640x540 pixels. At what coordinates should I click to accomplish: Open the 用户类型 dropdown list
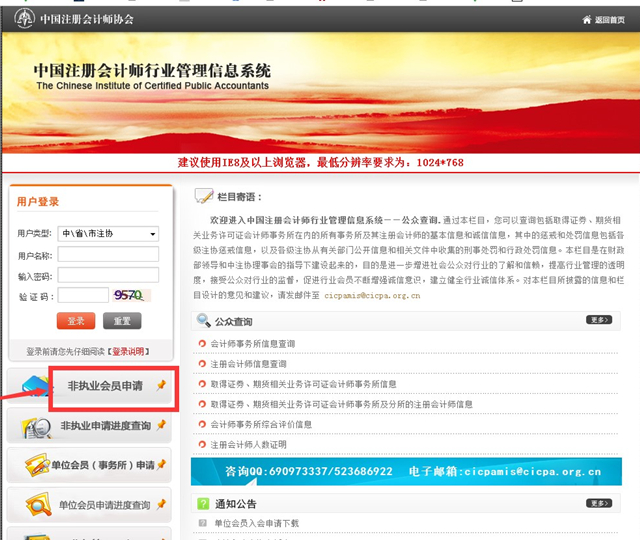pos(108,233)
